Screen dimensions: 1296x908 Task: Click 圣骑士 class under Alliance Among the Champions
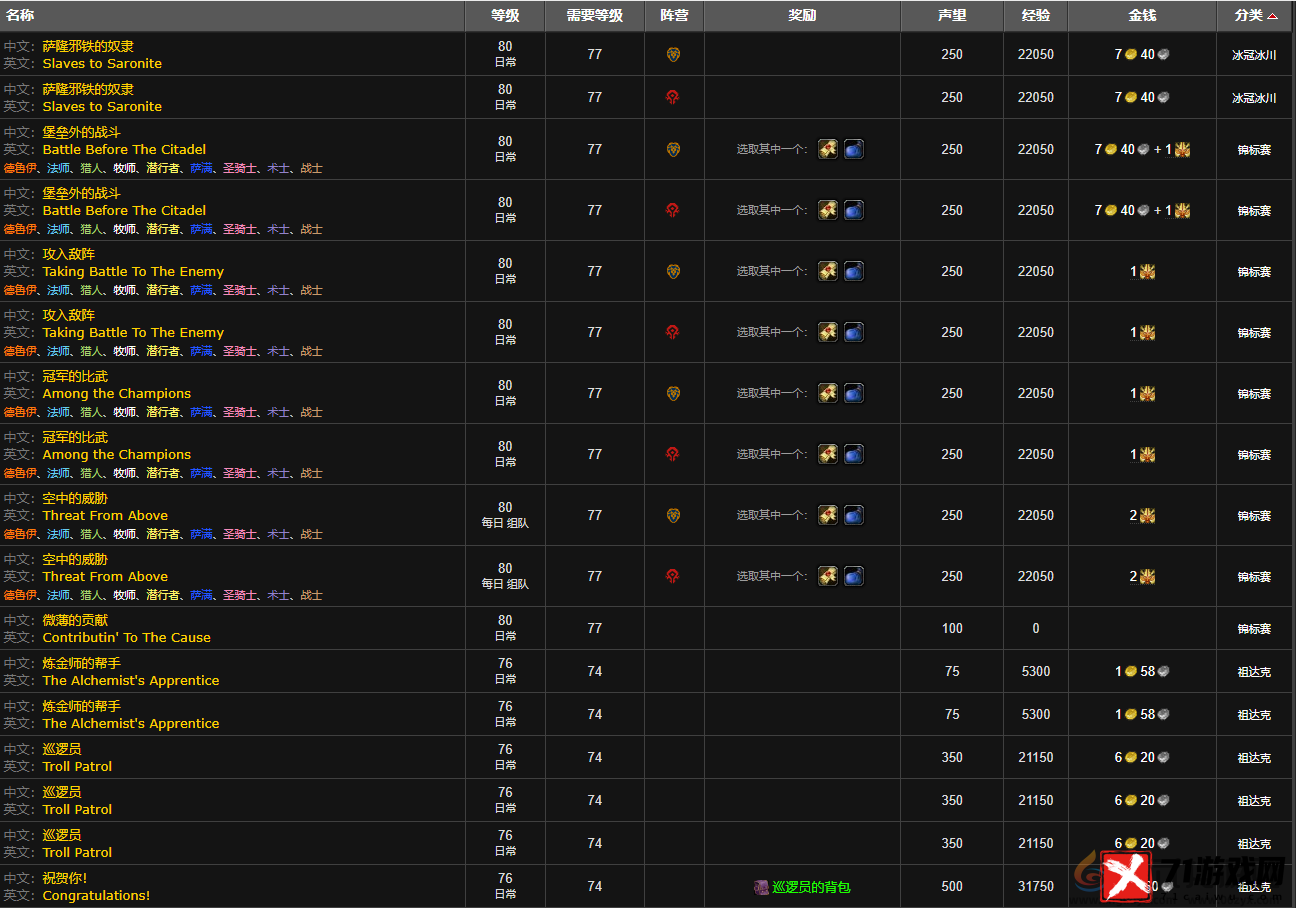(x=240, y=412)
